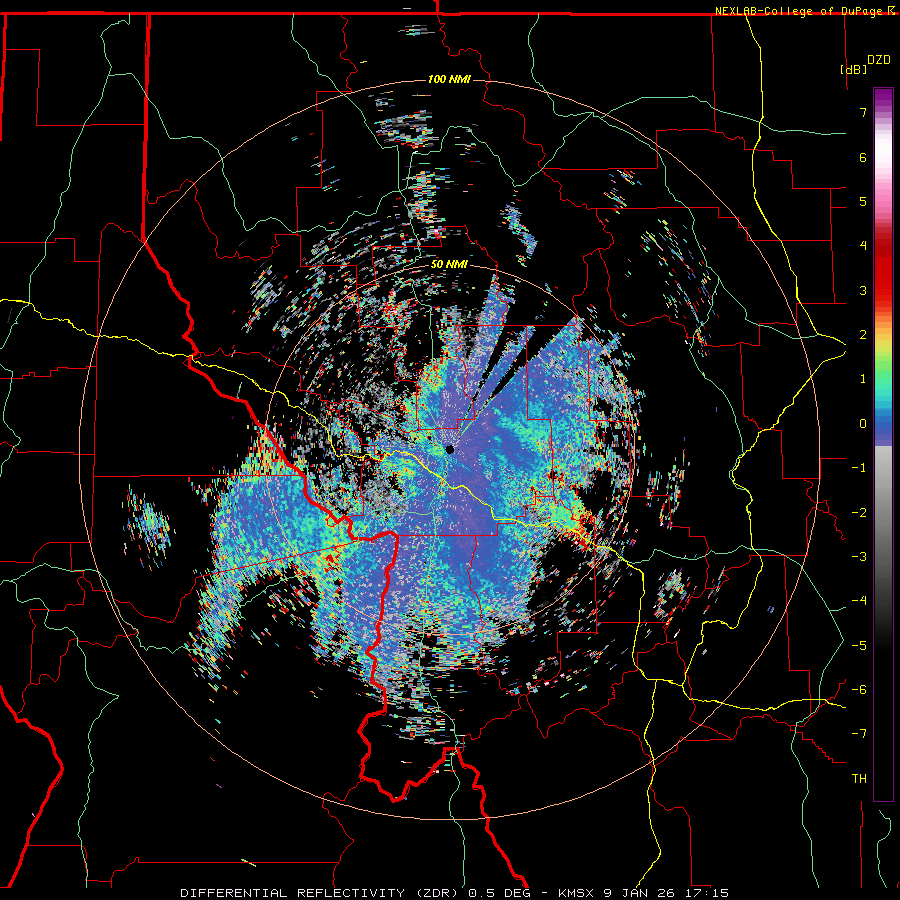Click the 50 NMI range ring label
This screenshot has height=900, width=900.
[449, 265]
